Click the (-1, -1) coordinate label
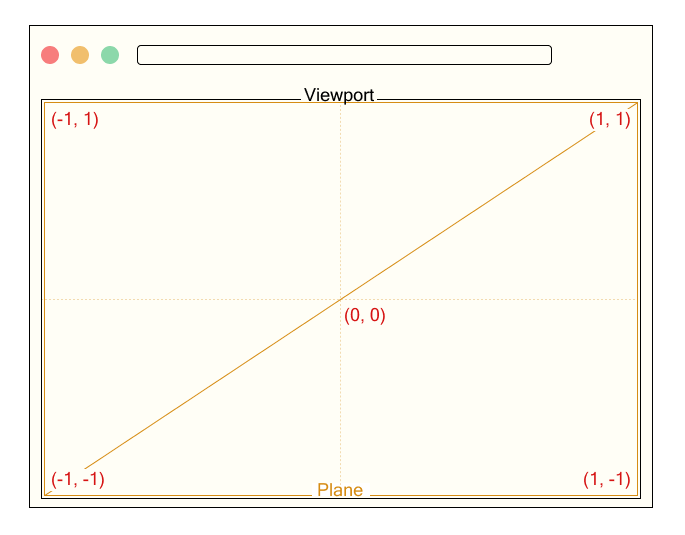The width and height of the screenshot is (685, 535). coord(78,479)
